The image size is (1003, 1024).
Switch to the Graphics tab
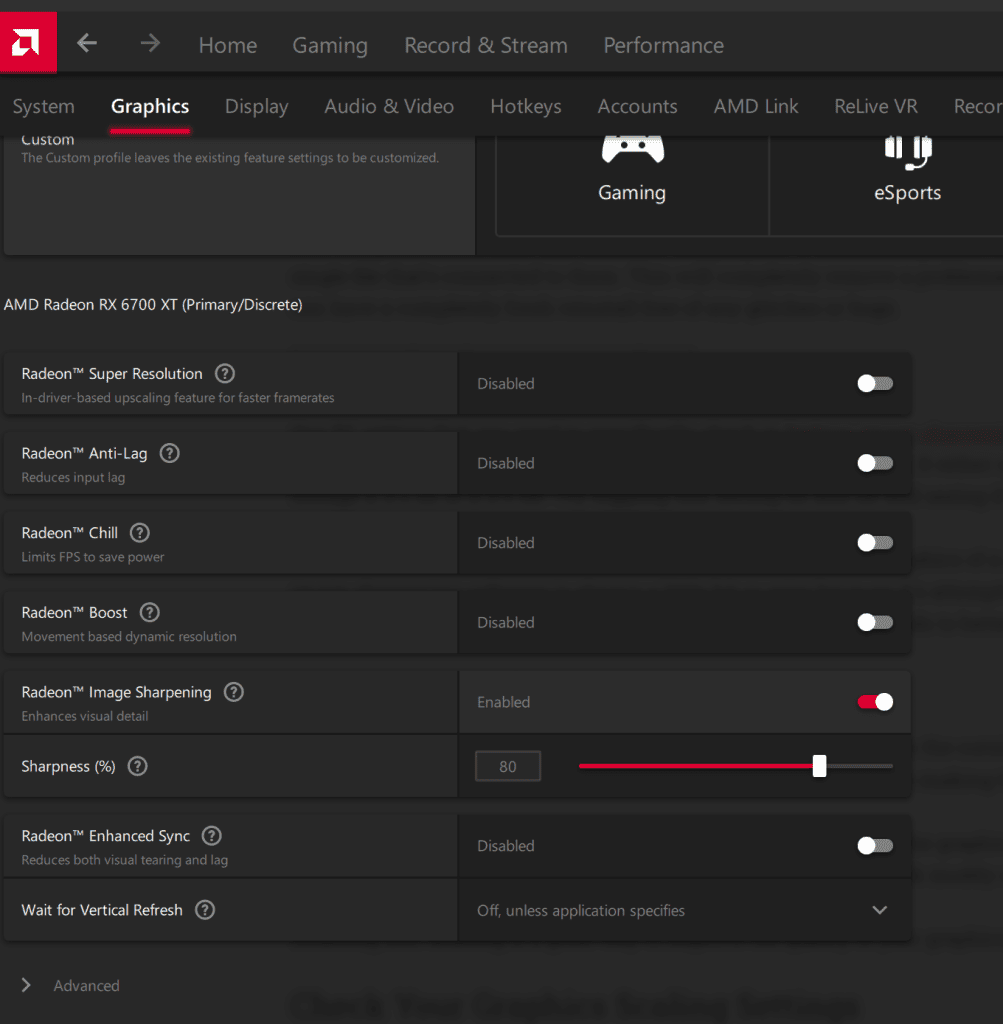[x=150, y=106]
